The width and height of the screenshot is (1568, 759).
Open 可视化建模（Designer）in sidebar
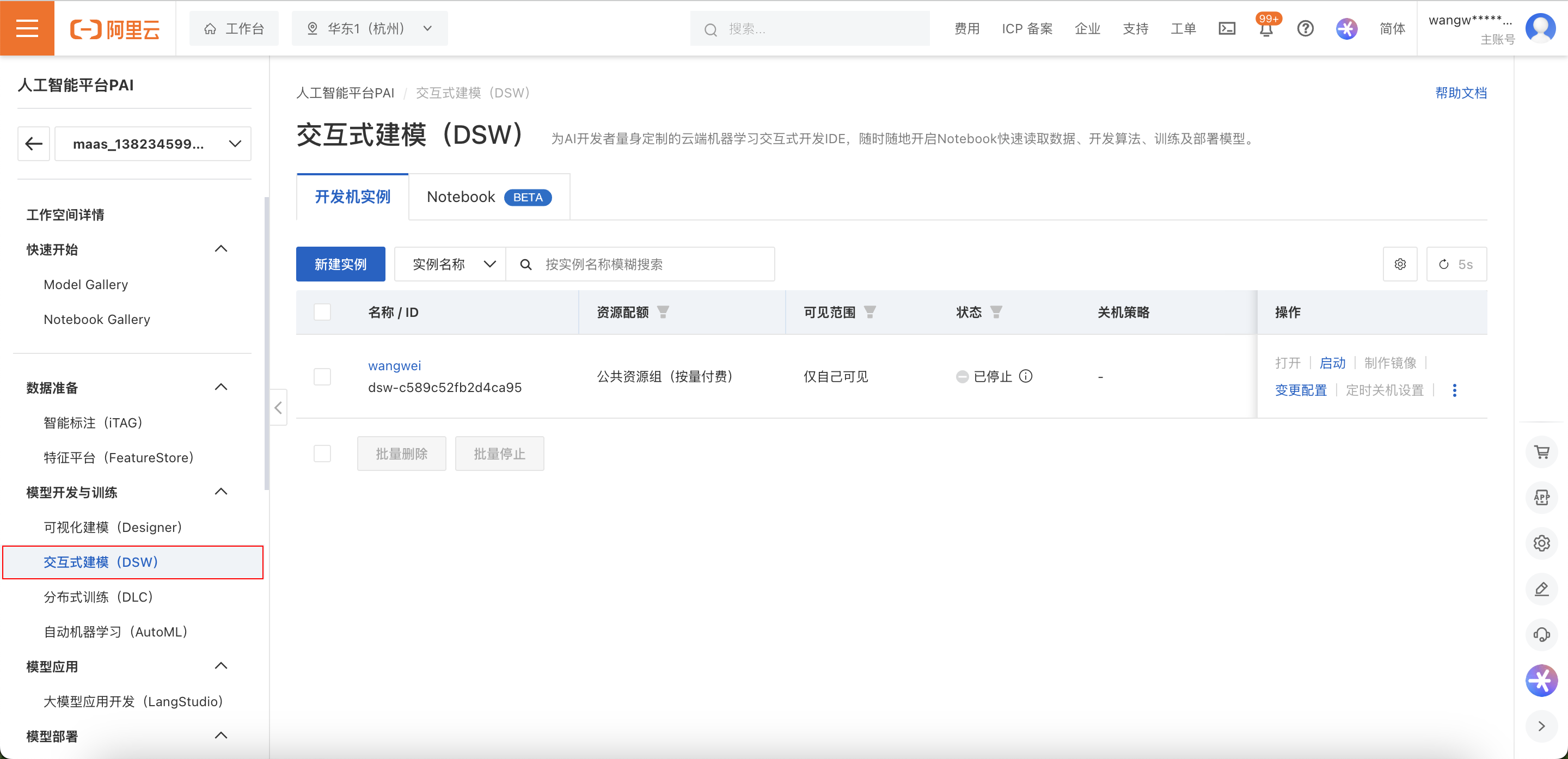pyautogui.click(x=113, y=527)
